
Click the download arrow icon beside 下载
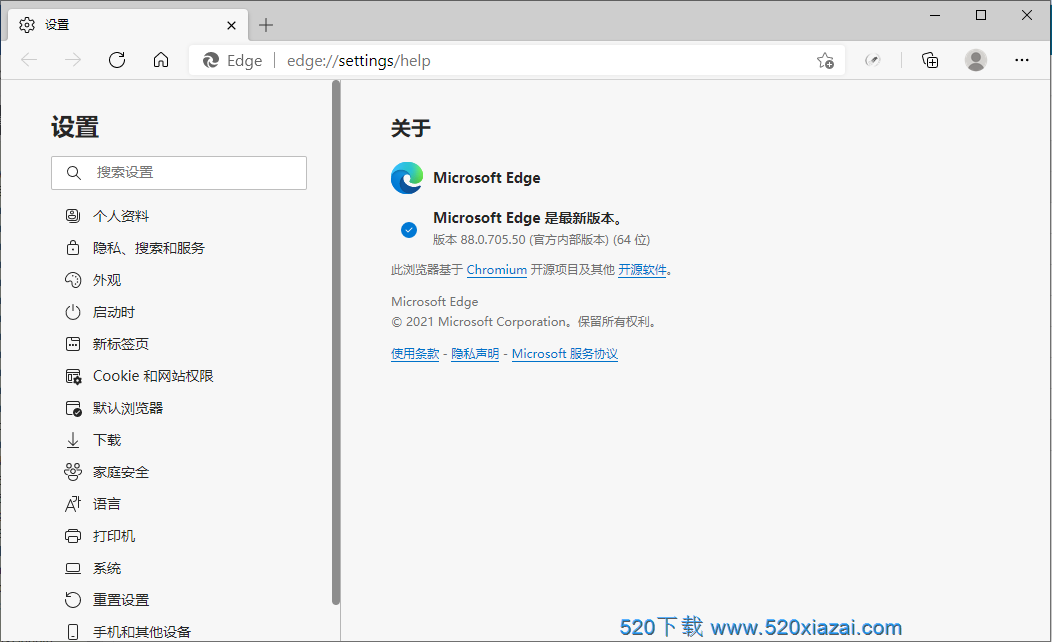(72, 441)
